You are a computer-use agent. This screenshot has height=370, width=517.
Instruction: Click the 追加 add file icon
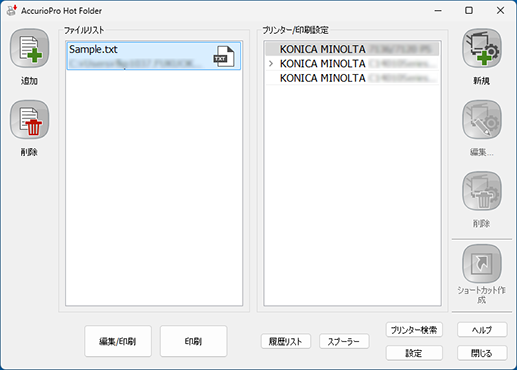pyautogui.click(x=29, y=48)
